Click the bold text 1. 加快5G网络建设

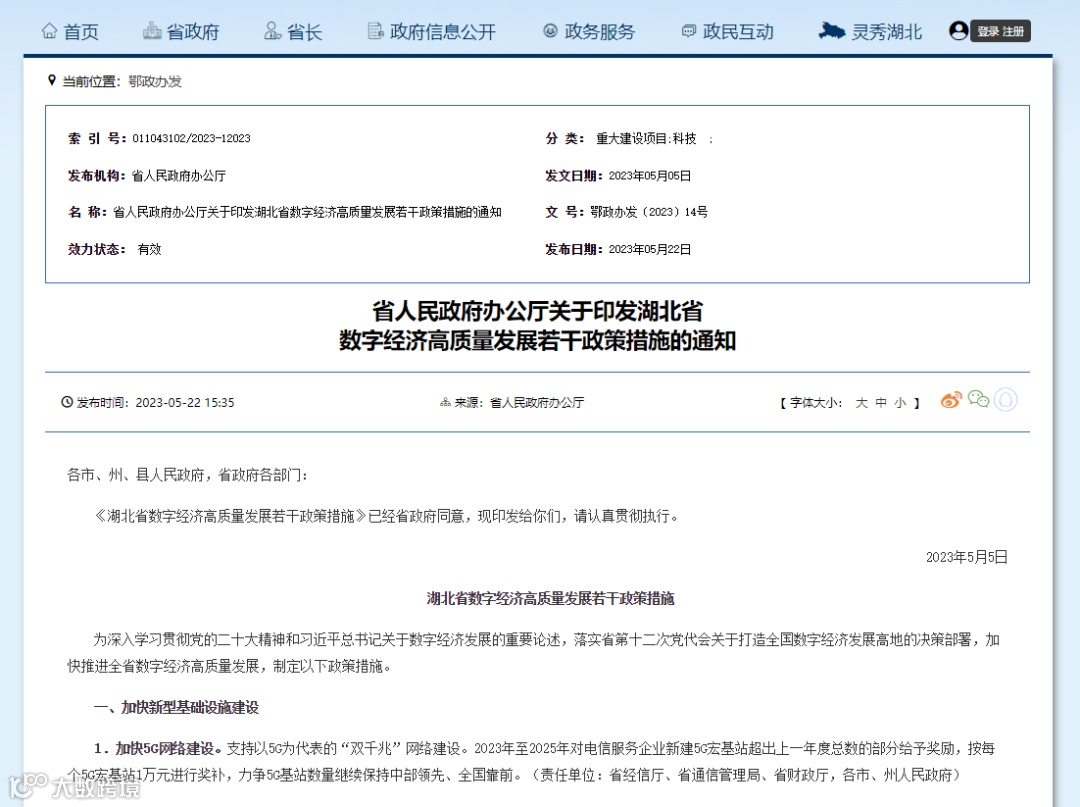pyautogui.click(x=158, y=748)
